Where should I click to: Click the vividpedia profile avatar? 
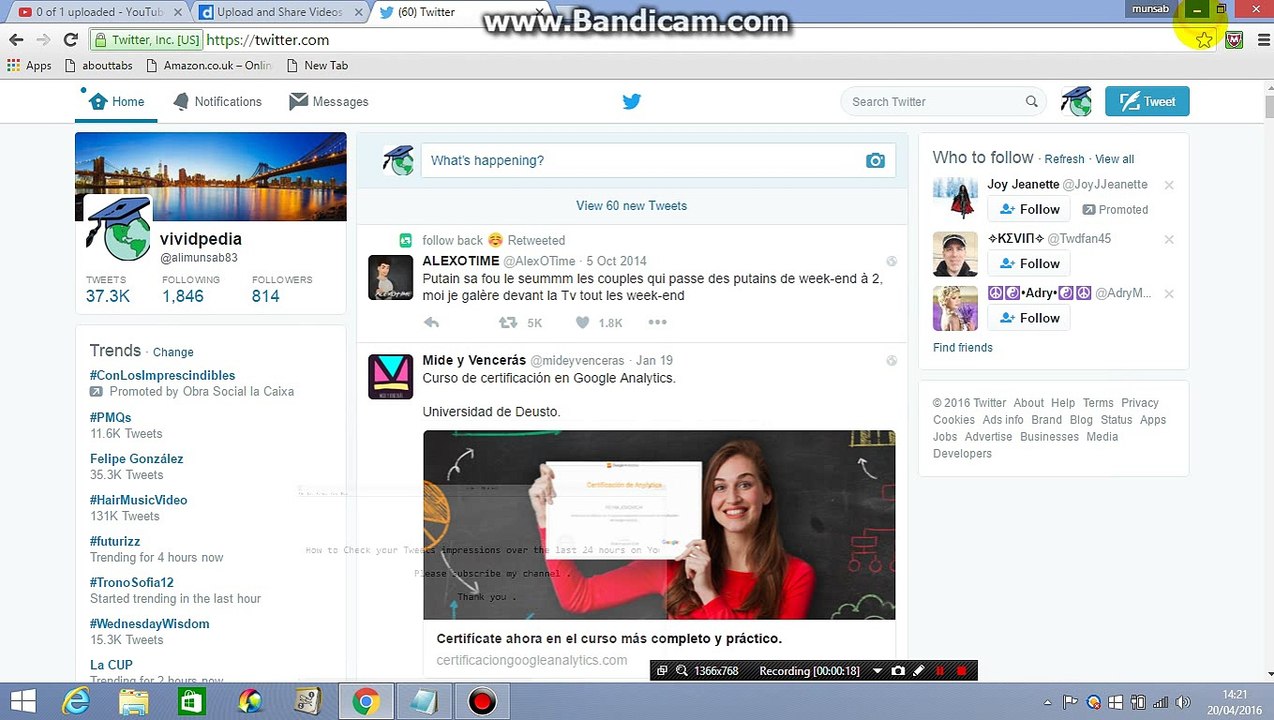[118, 227]
